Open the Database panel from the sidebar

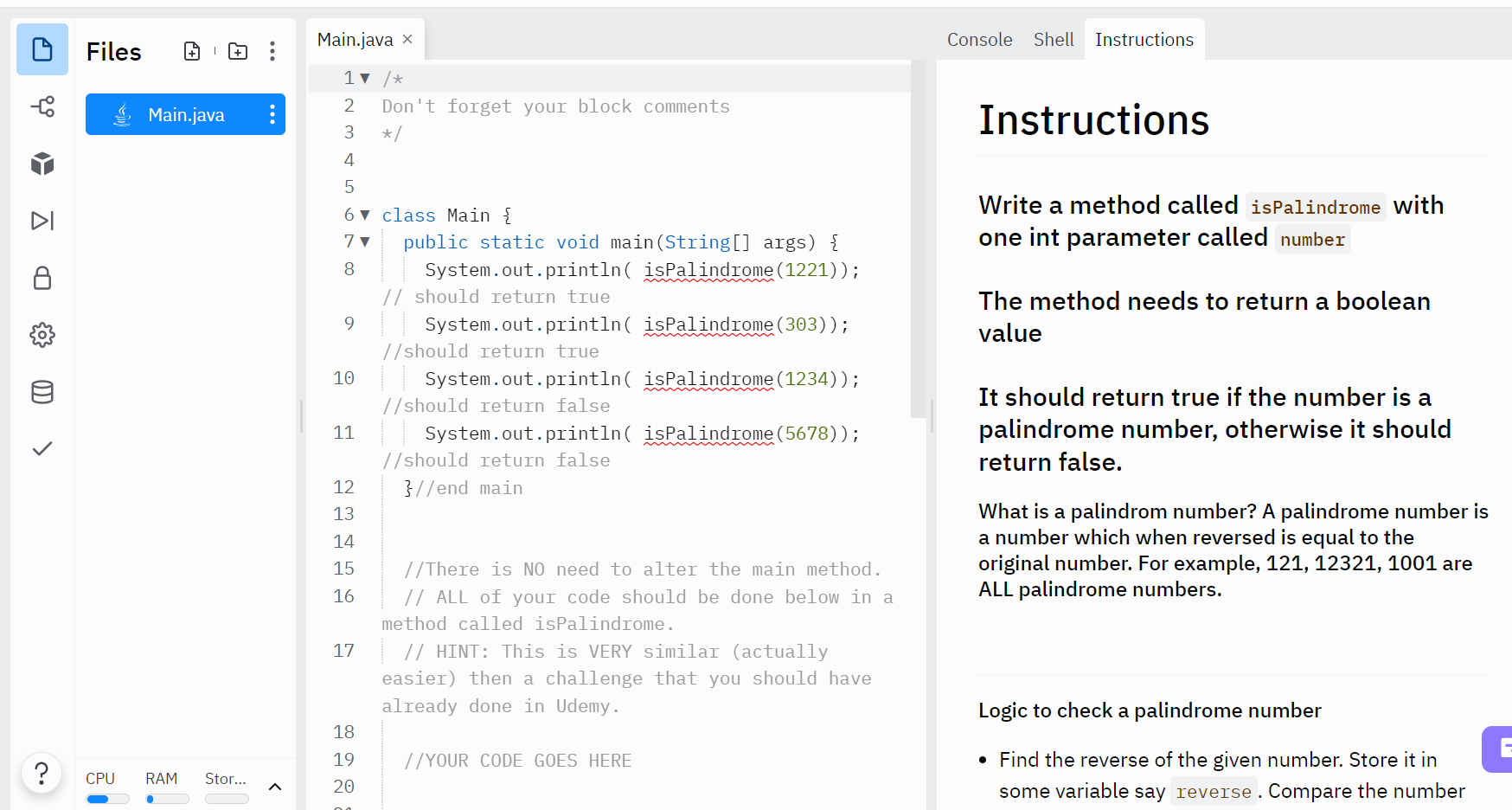tap(42, 392)
